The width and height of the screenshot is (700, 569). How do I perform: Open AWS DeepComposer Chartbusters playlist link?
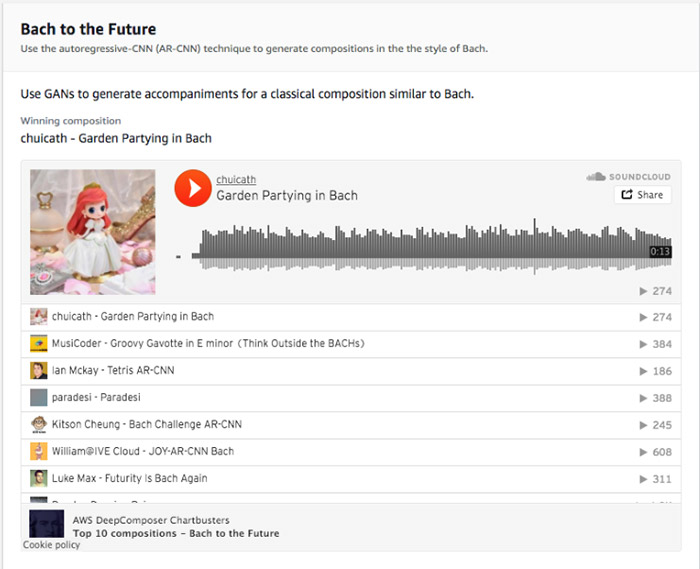151,520
